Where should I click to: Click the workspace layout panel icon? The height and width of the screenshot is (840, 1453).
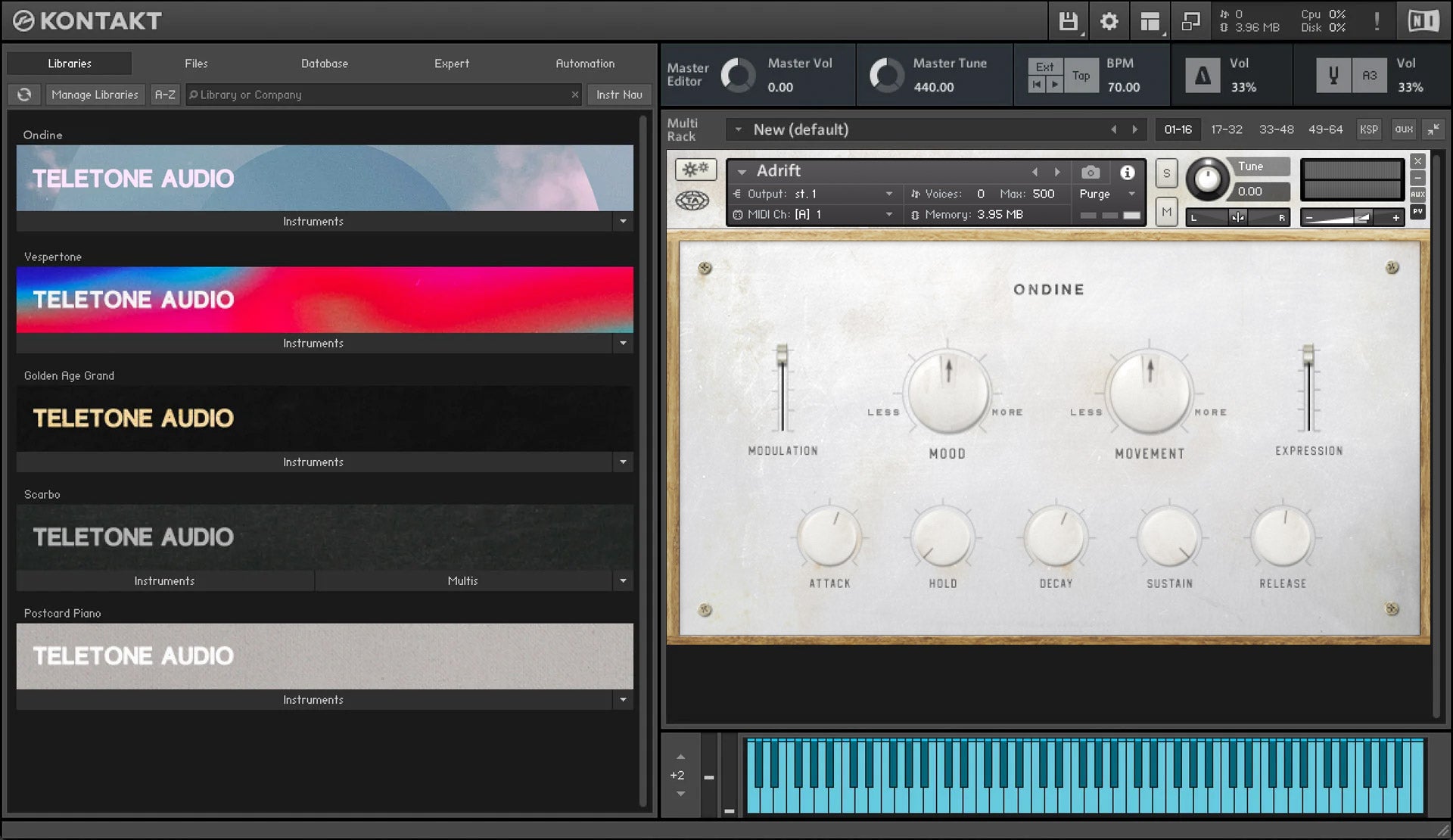pos(1150,21)
